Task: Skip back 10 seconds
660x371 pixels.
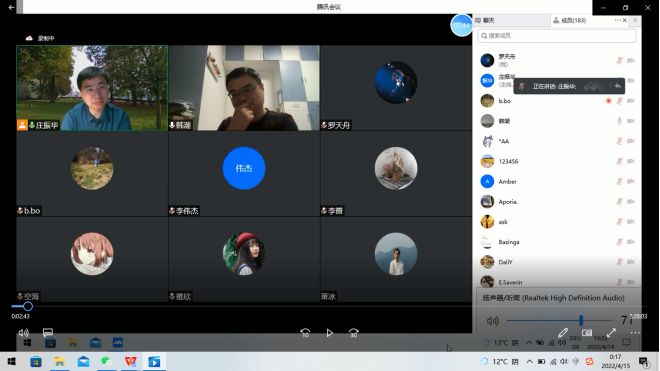Action: click(x=305, y=333)
